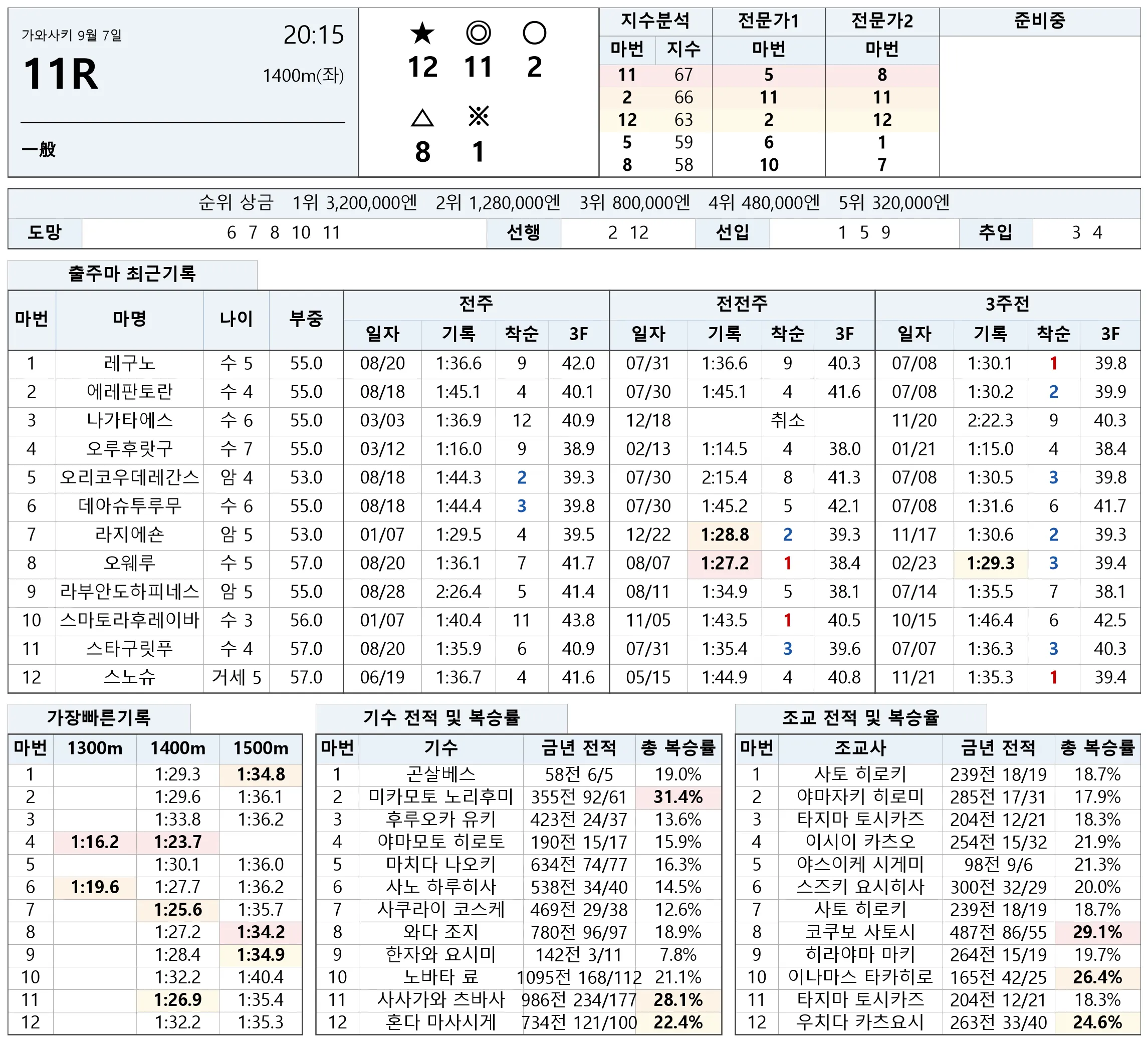The image size is (1148, 1057).
Task: Click trainer name 코쿠보 사토시
Action: [x=860, y=932]
